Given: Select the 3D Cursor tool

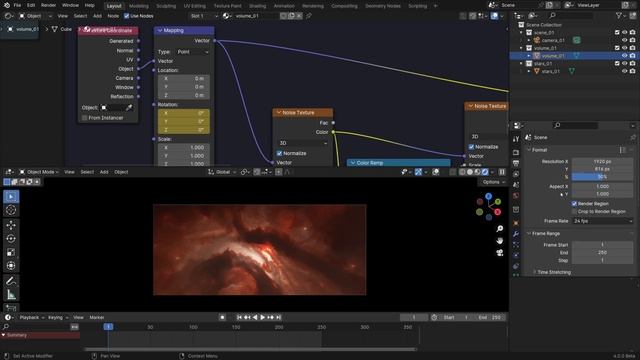Looking at the screenshot, I should [11, 210].
